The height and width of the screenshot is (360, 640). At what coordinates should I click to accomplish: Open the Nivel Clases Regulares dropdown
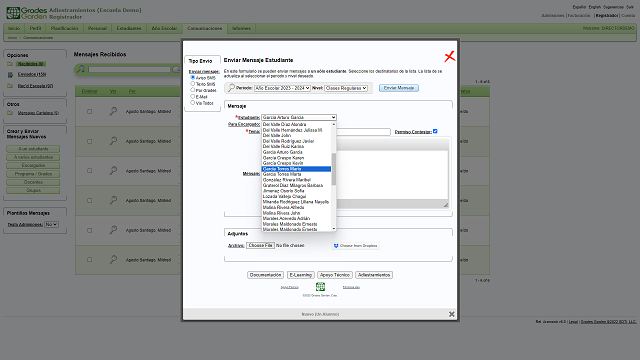click(x=346, y=88)
